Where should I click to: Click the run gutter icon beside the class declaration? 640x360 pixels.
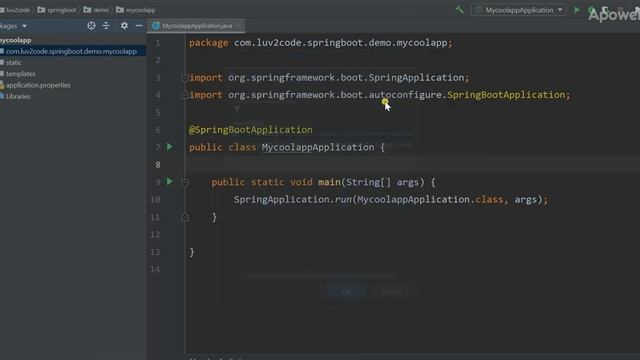[x=169, y=147]
